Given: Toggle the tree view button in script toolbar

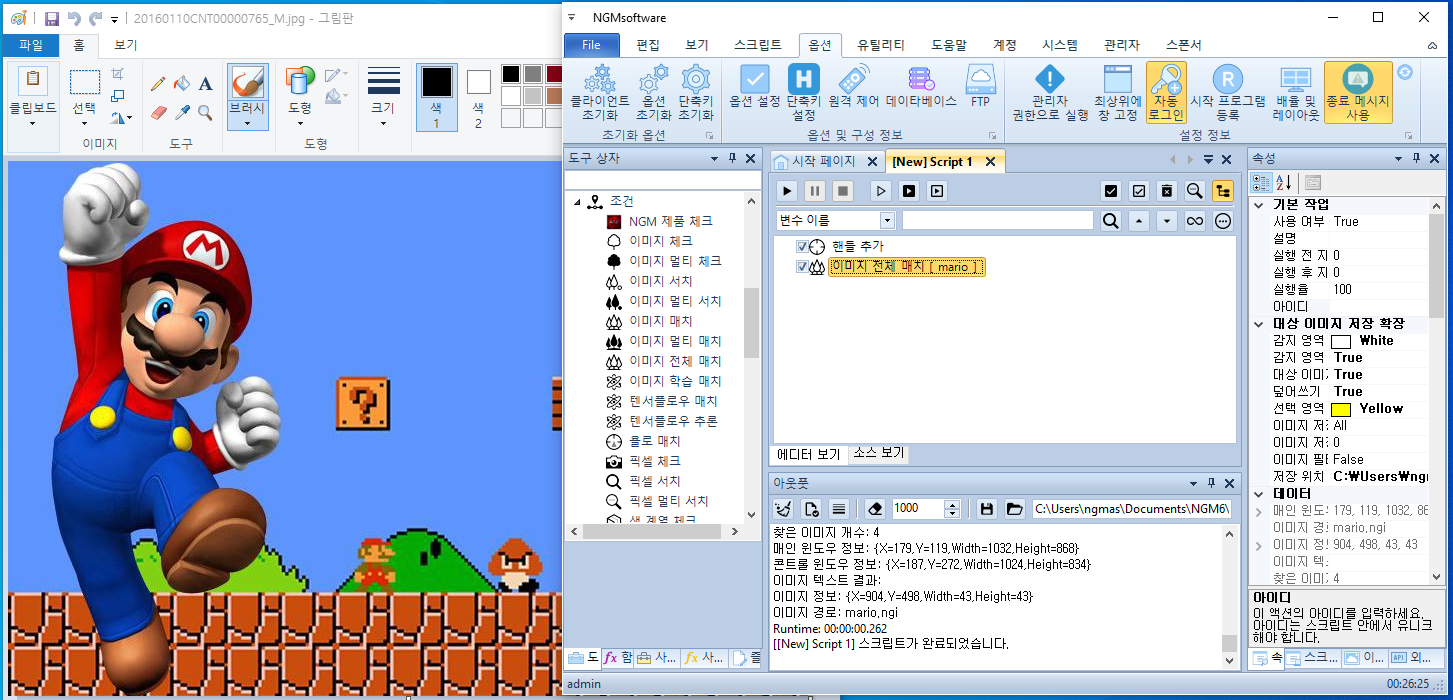Looking at the screenshot, I should [1223, 191].
